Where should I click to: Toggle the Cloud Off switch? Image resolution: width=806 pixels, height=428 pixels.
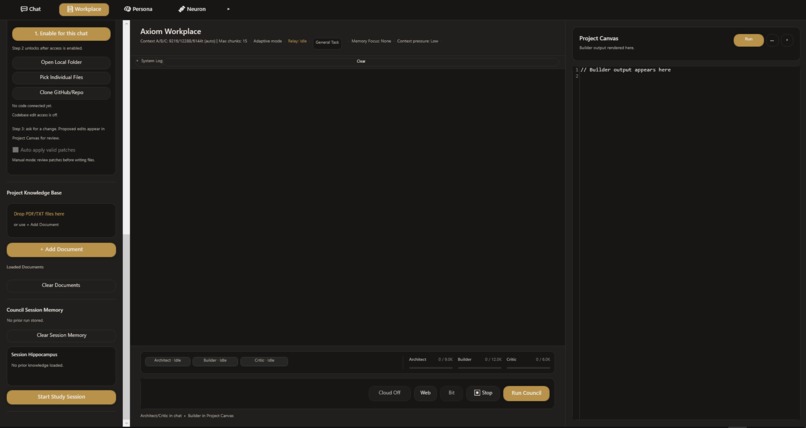(x=389, y=394)
